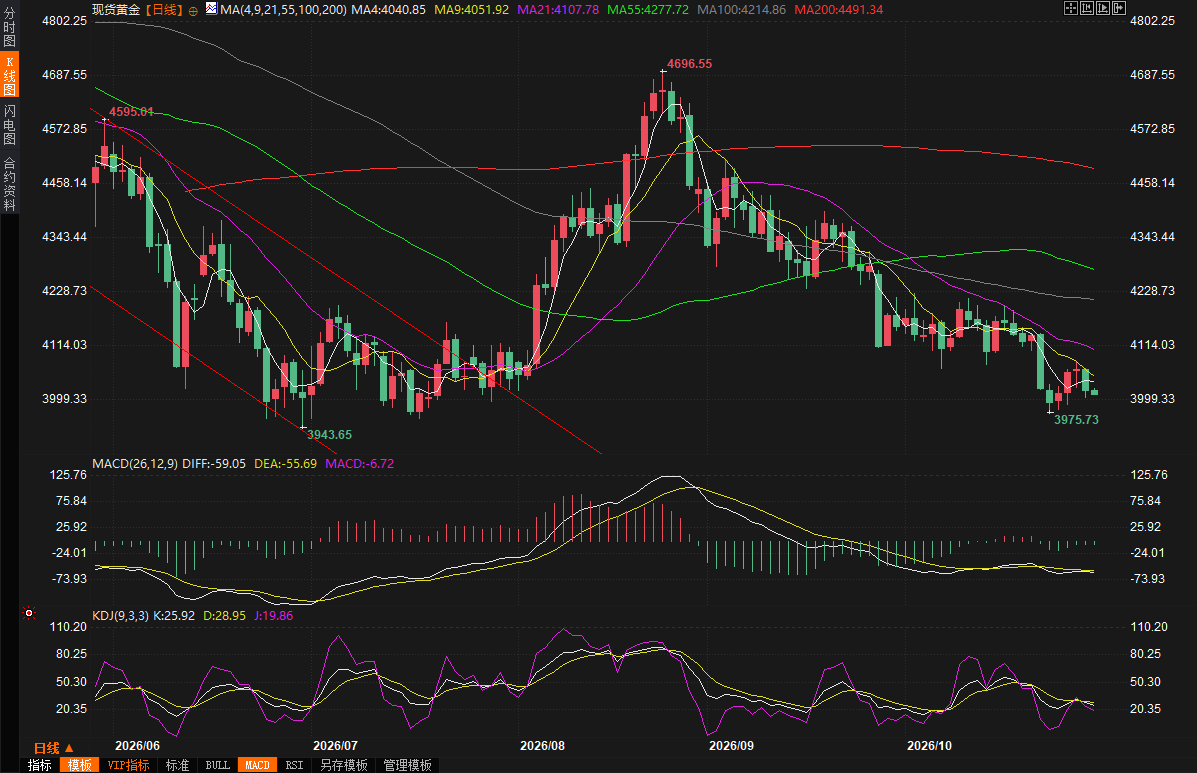The image size is (1197, 773).
Task: Switch to the 分时图 view
Action: click(x=9, y=27)
